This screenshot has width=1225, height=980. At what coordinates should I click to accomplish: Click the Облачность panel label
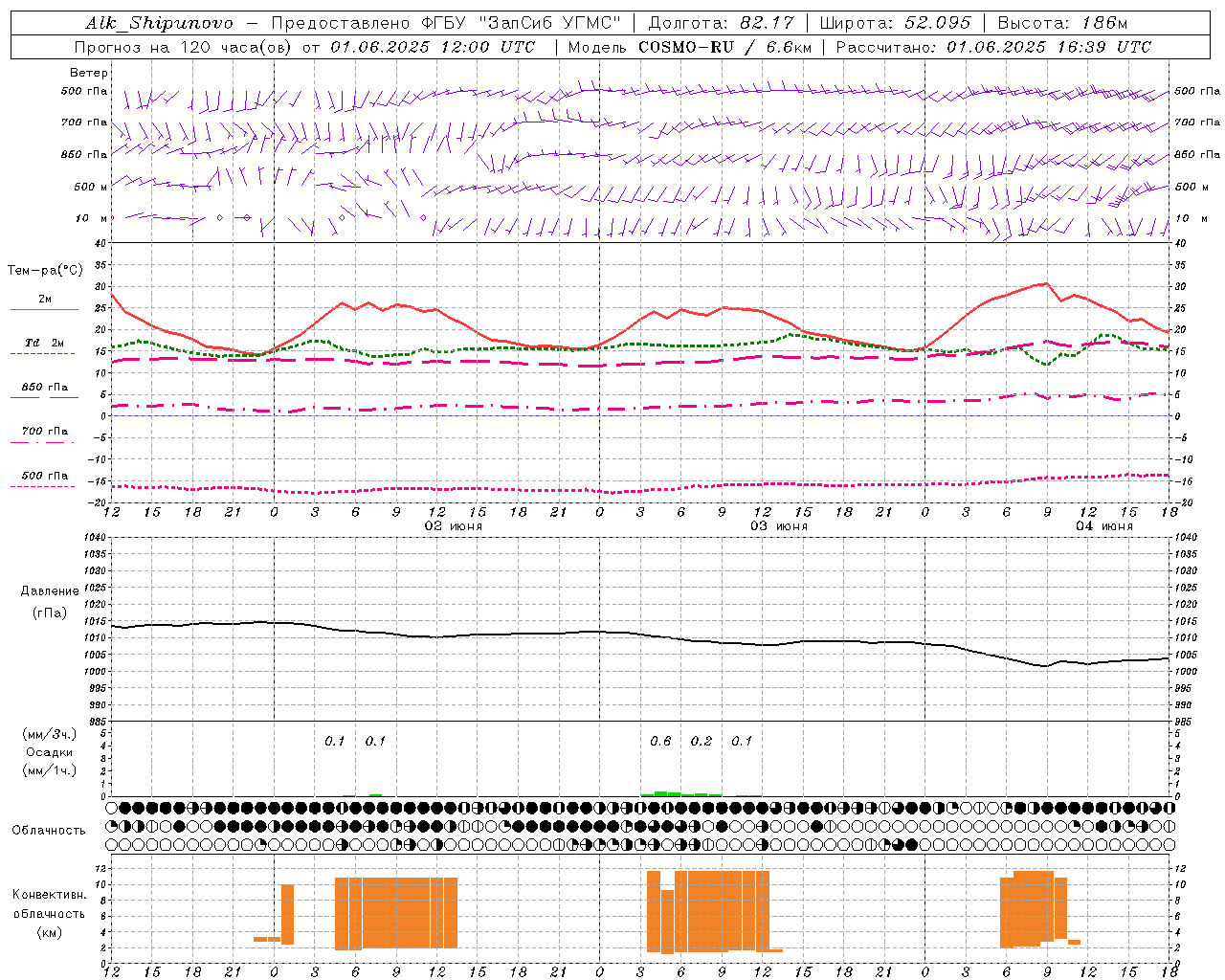tap(49, 831)
